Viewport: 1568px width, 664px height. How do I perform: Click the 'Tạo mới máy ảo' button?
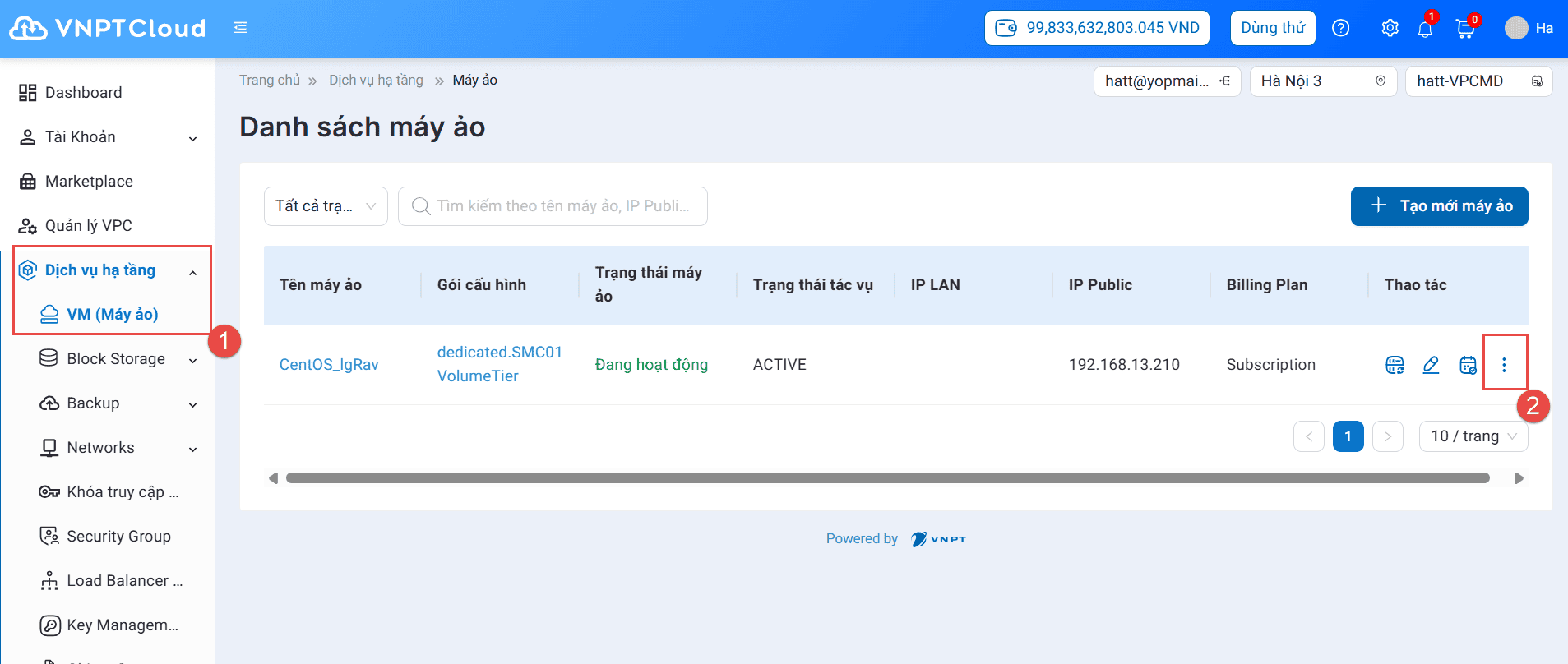pyautogui.click(x=1439, y=206)
